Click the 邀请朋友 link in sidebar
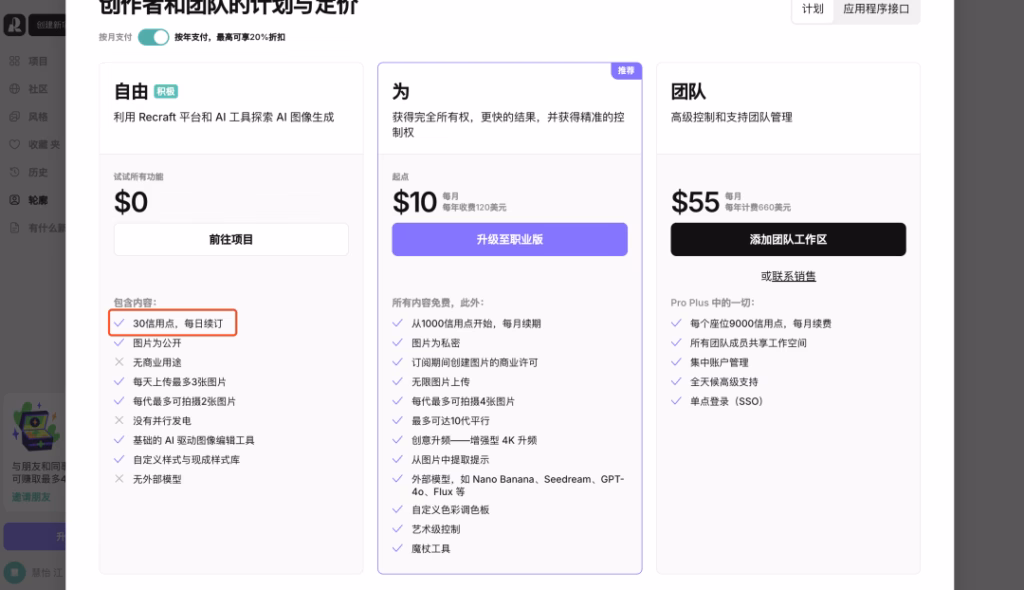Image resolution: width=1024 pixels, height=590 pixels. tap(30, 496)
